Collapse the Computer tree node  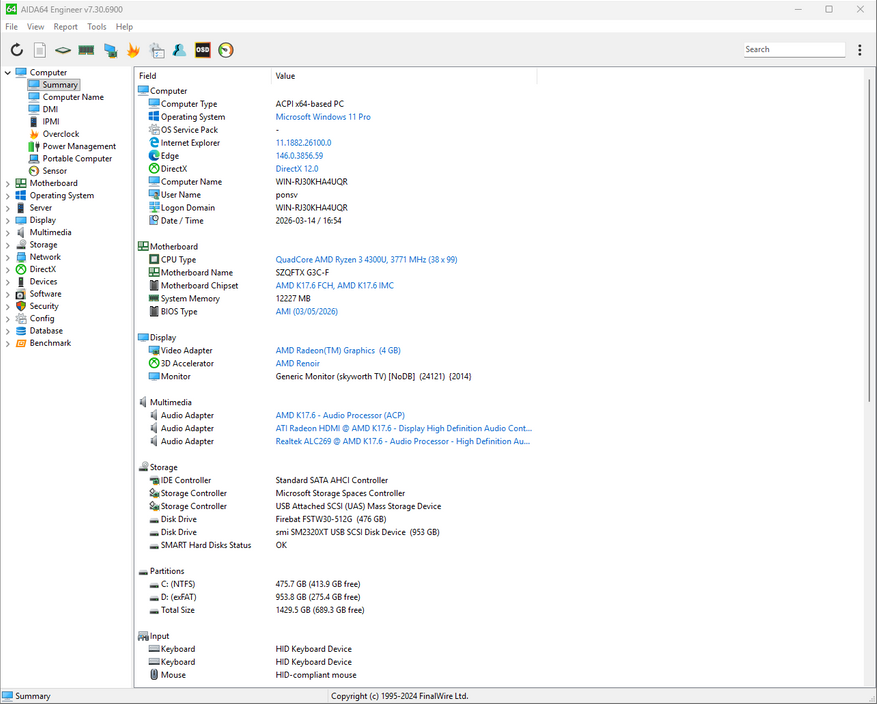click(x=8, y=73)
